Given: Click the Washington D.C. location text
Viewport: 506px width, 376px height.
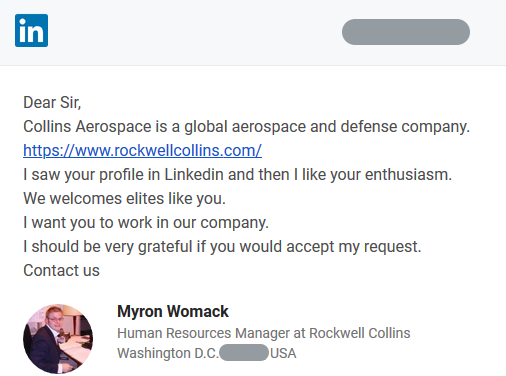Looking at the screenshot, I should (x=168, y=353).
